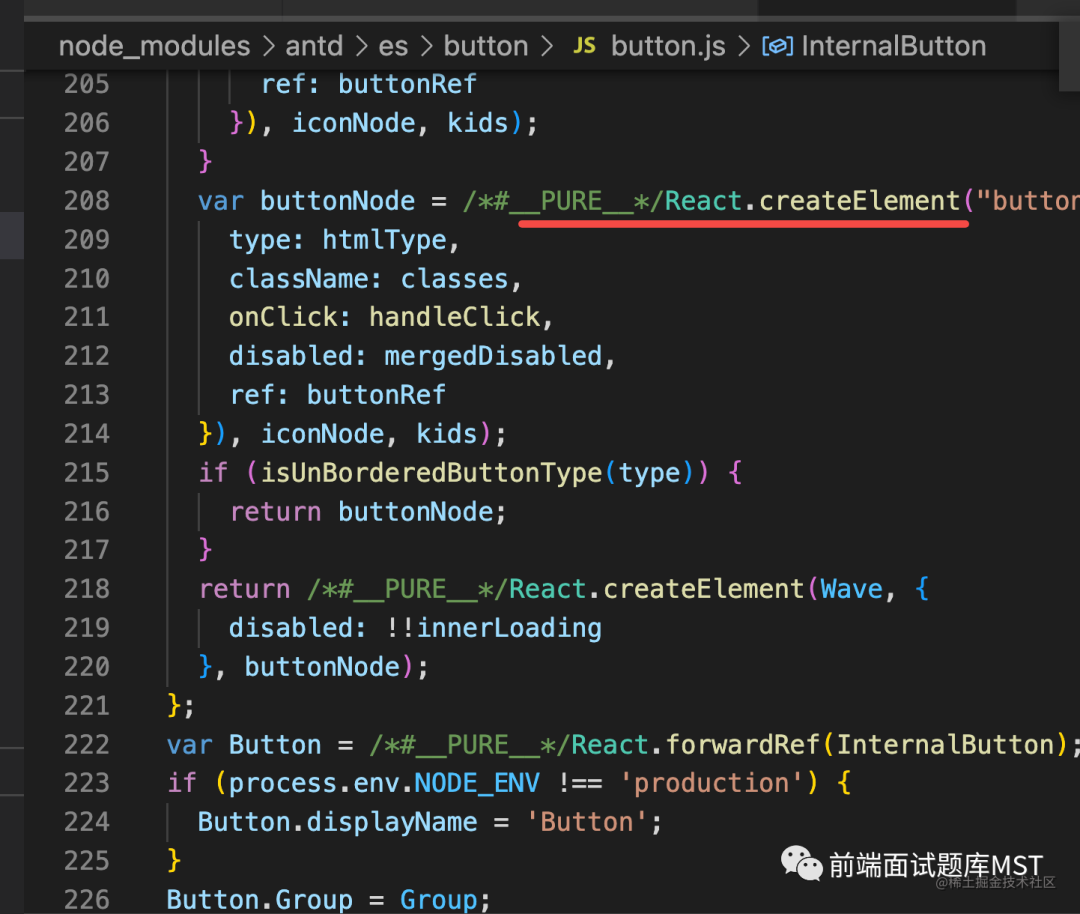Click the closing brace on line 207
This screenshot has height=914, width=1080.
point(205,162)
